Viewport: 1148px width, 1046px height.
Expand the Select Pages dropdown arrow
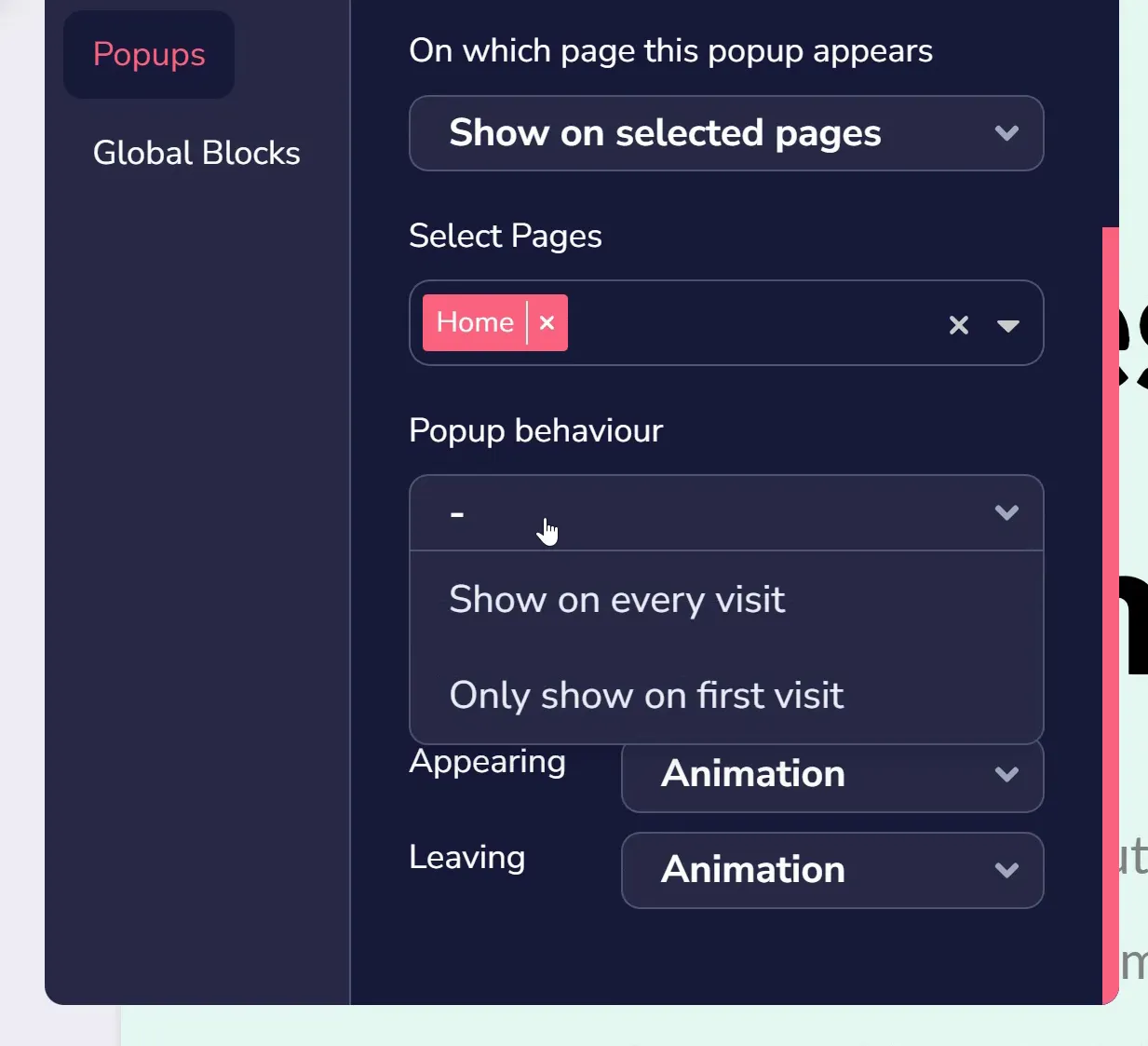pos(1007,325)
